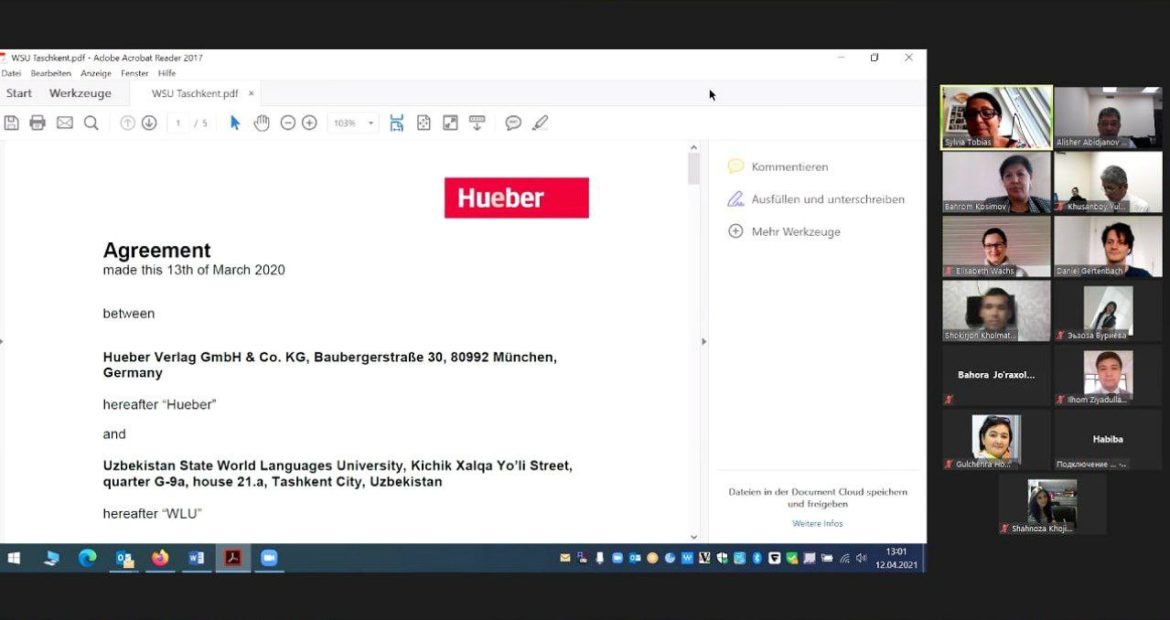This screenshot has height=620, width=1170.
Task: Go to next page arrow button
Action: click(149, 123)
